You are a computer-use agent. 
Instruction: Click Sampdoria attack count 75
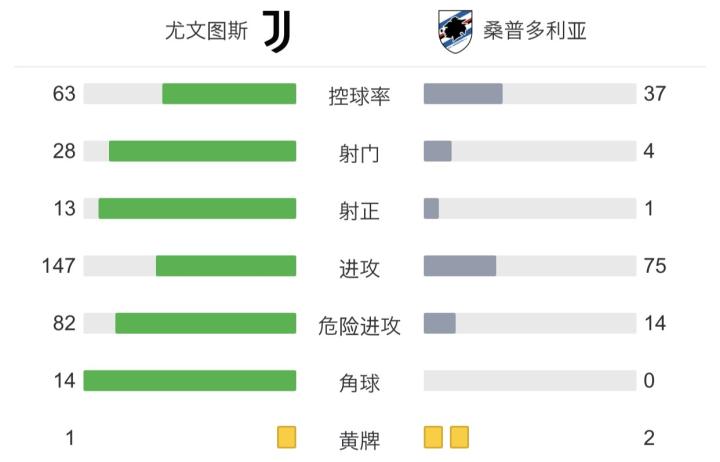(x=655, y=266)
